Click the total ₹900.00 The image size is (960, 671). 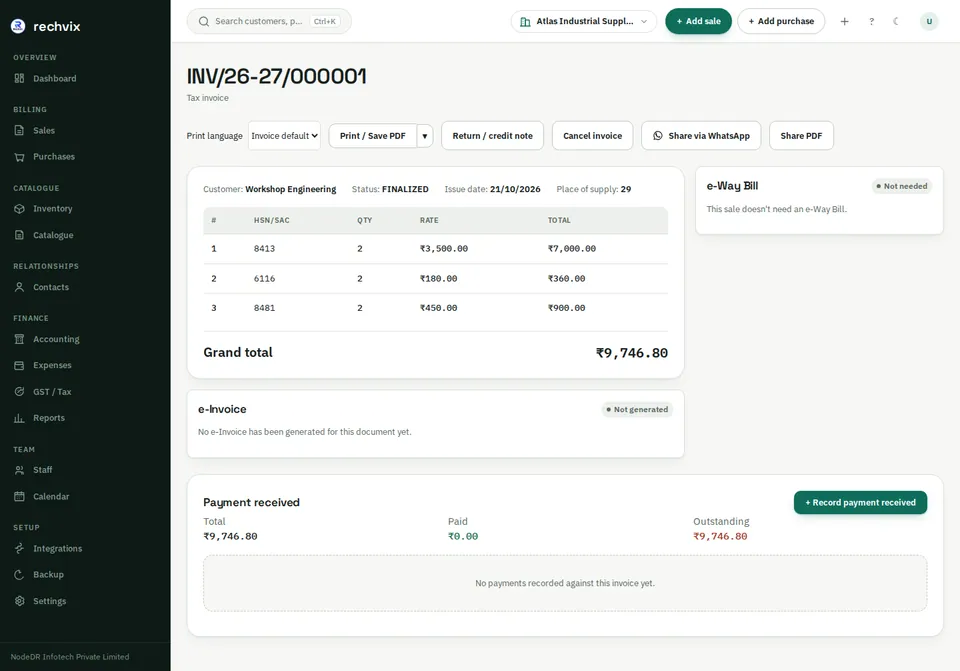566,308
